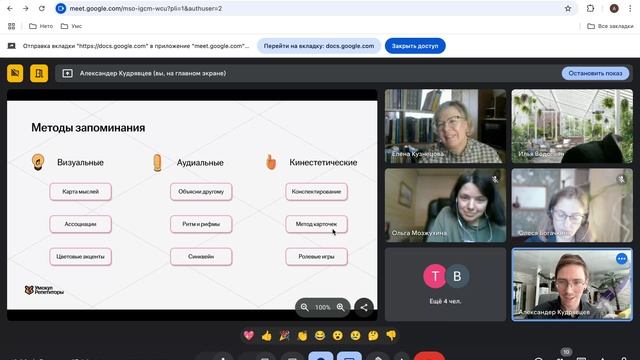Image resolution: width=640 pixels, height=360 pixels.
Task: Click Остановить показ to stop presenting
Action: pyautogui.click(x=596, y=73)
